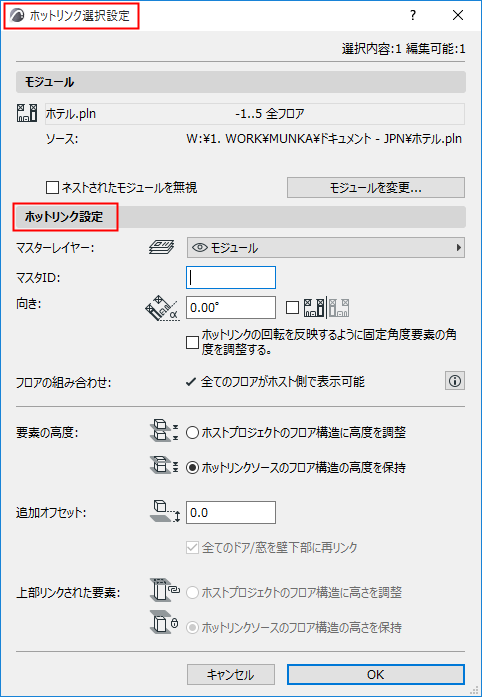The width and height of the screenshot is (482, 697).
Task: Click the マスタID: label
Action: [x=38, y=277]
